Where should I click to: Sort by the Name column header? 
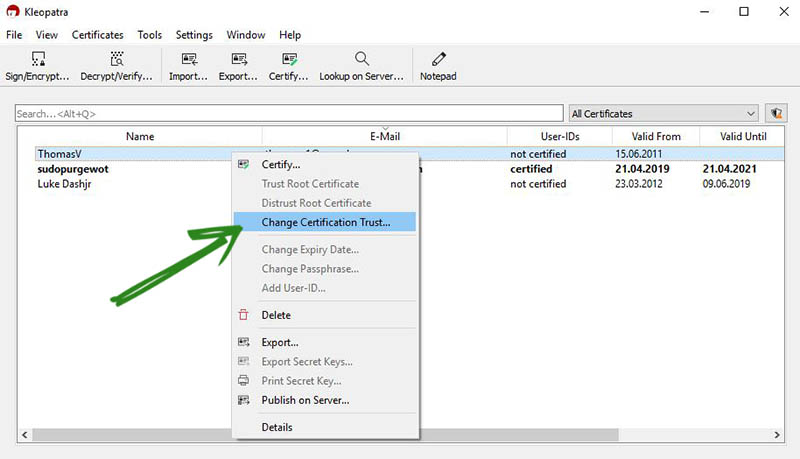click(140, 136)
